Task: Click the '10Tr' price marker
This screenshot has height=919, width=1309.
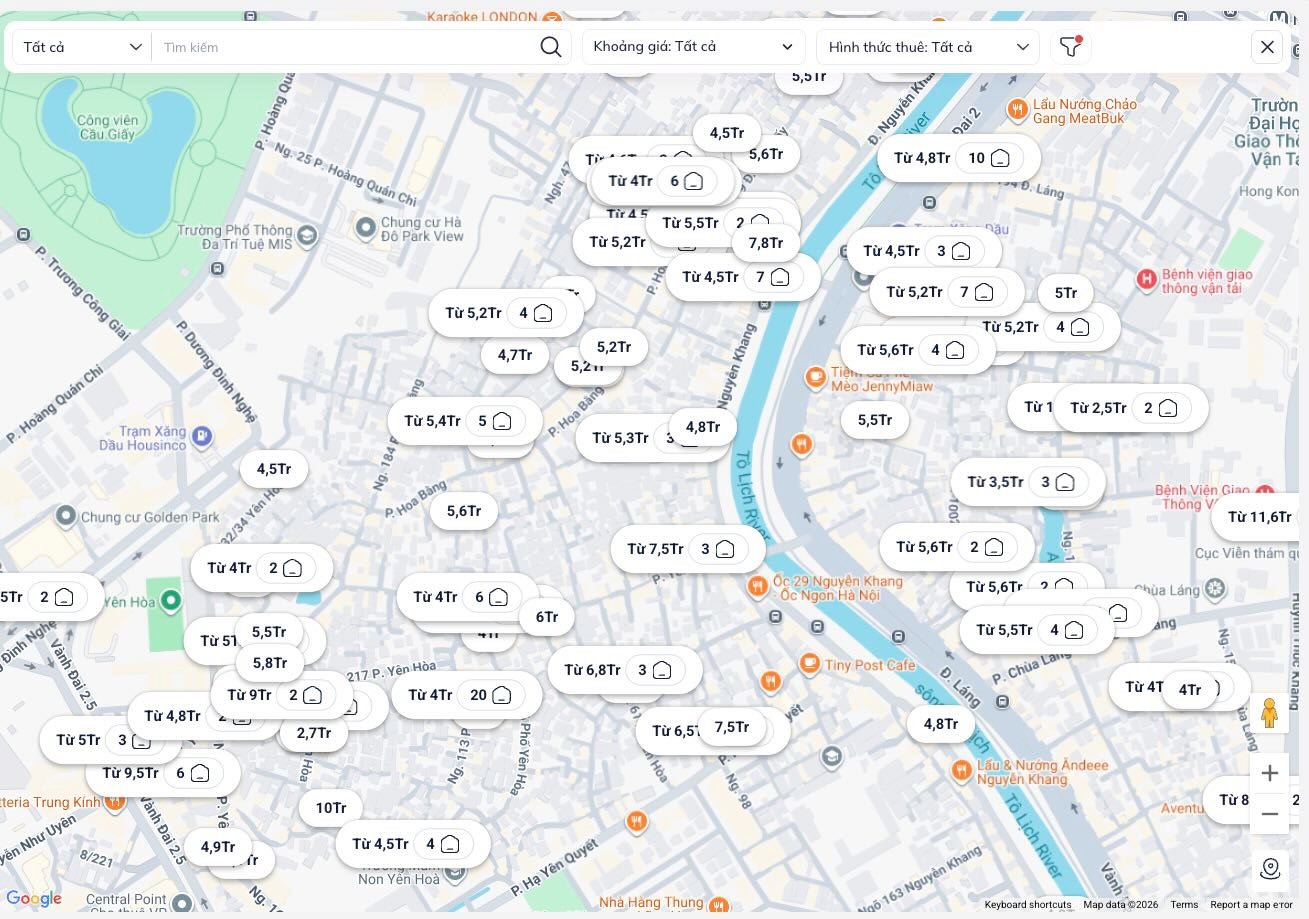Action: [330, 808]
